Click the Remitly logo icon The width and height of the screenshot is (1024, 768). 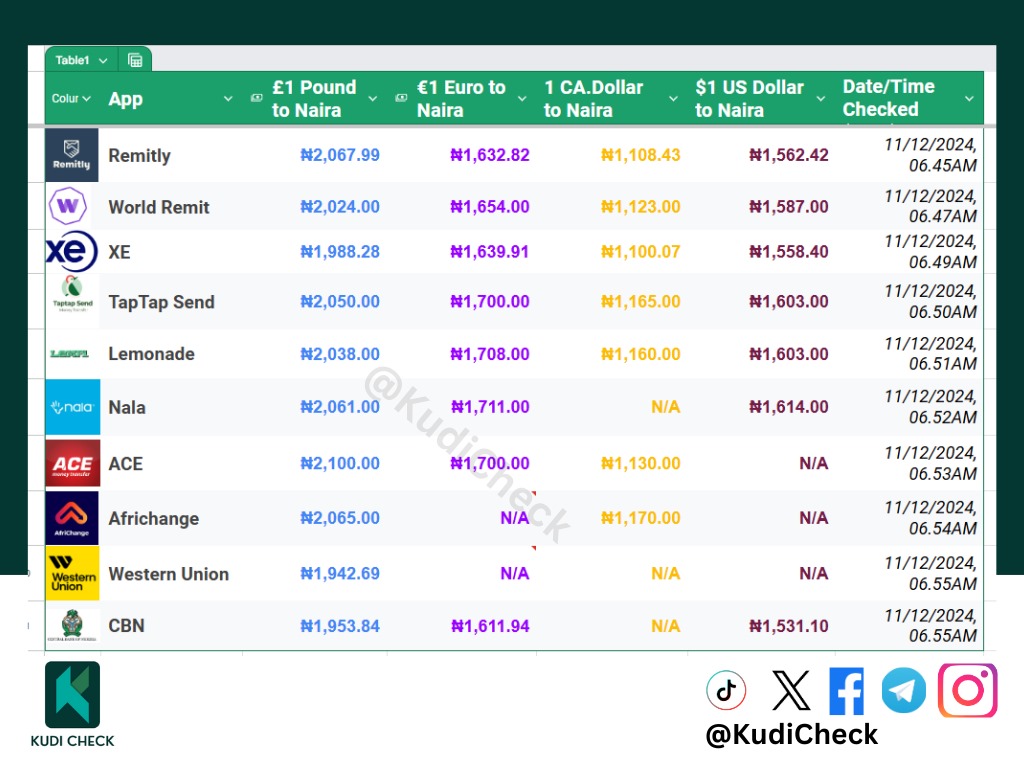pyautogui.click(x=72, y=155)
